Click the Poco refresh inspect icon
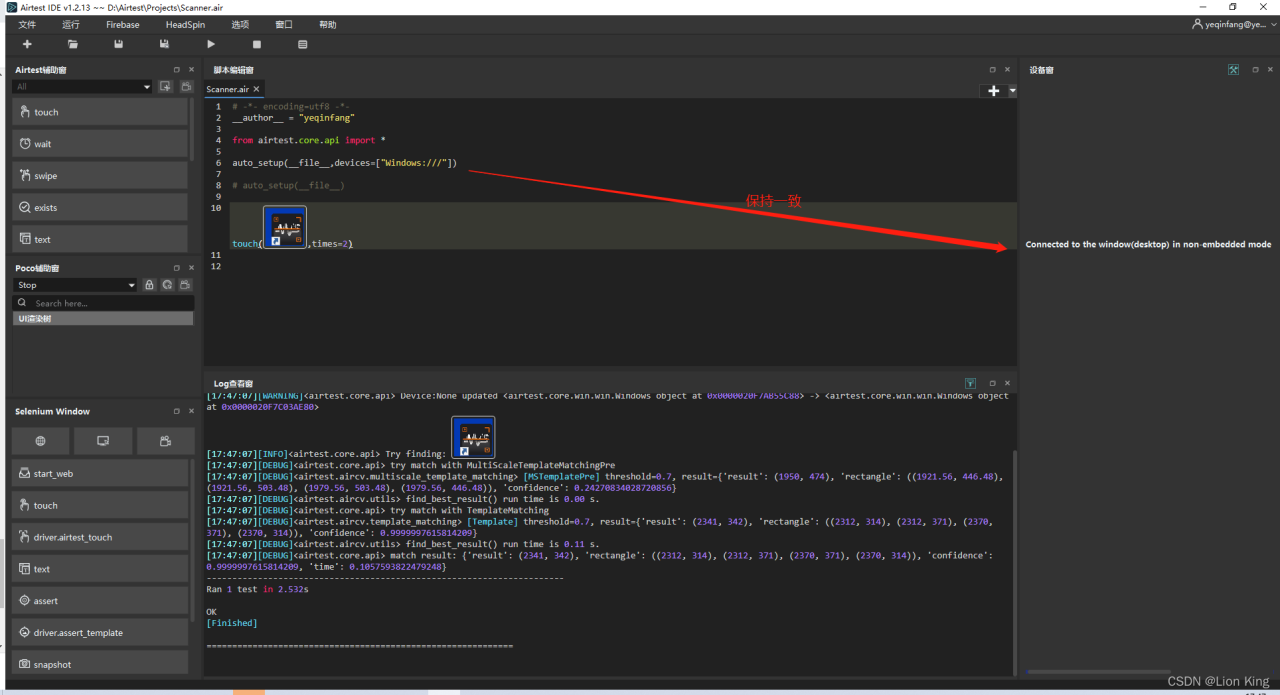The height and width of the screenshot is (695, 1280). pos(167,285)
